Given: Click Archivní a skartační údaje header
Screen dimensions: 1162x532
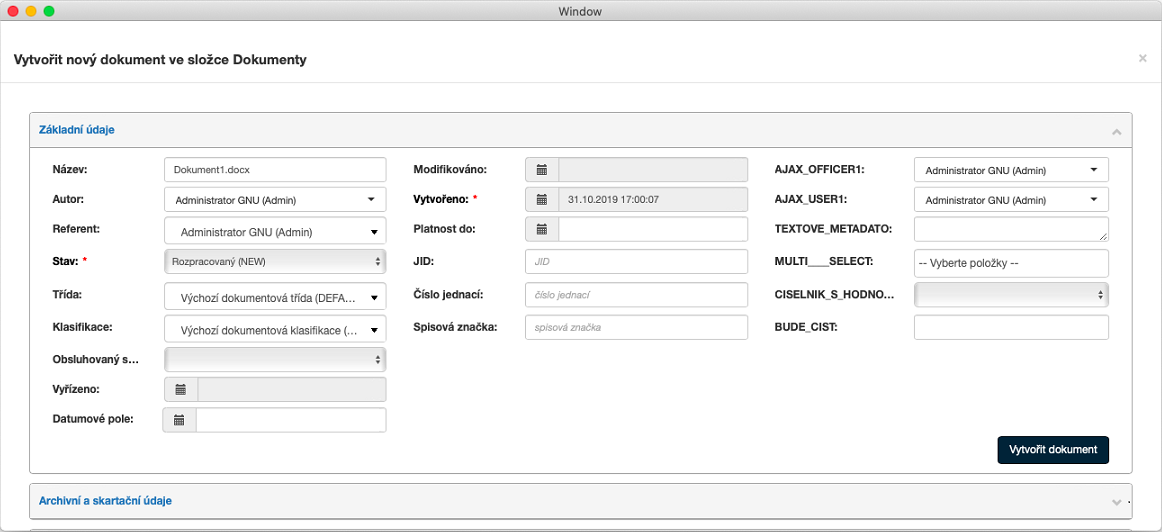Looking at the screenshot, I should point(112,500).
